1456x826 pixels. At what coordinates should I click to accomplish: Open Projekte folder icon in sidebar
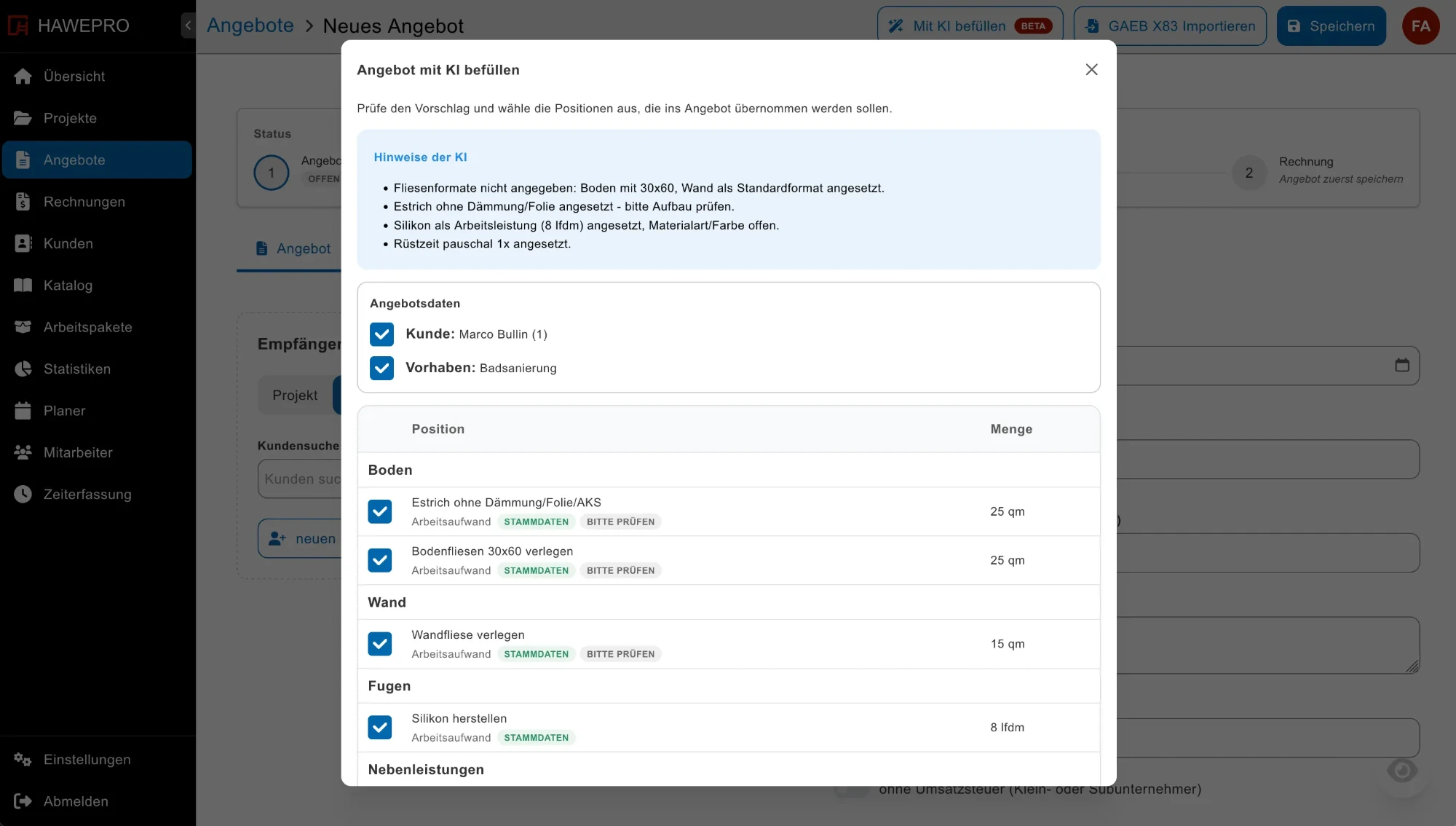[x=23, y=118]
